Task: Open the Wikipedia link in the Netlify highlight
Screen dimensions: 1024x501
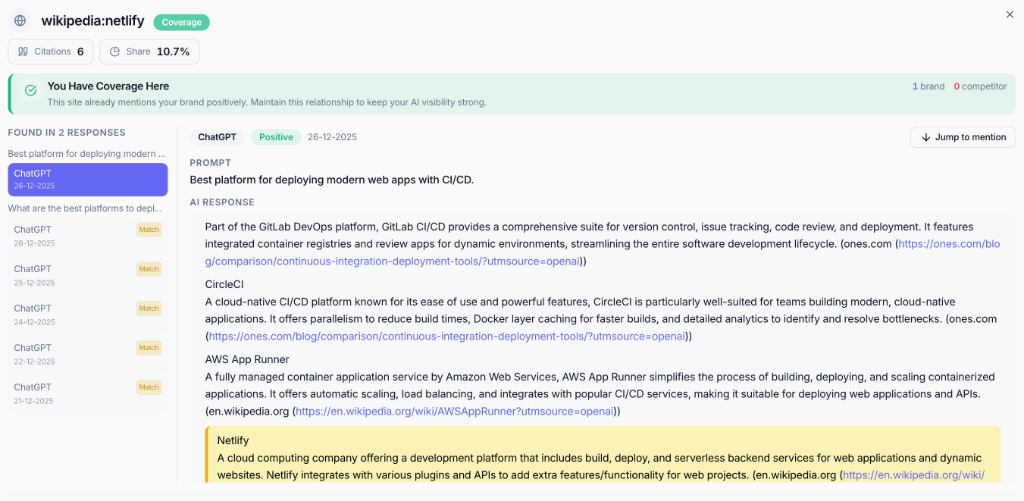Action: click(x=914, y=475)
